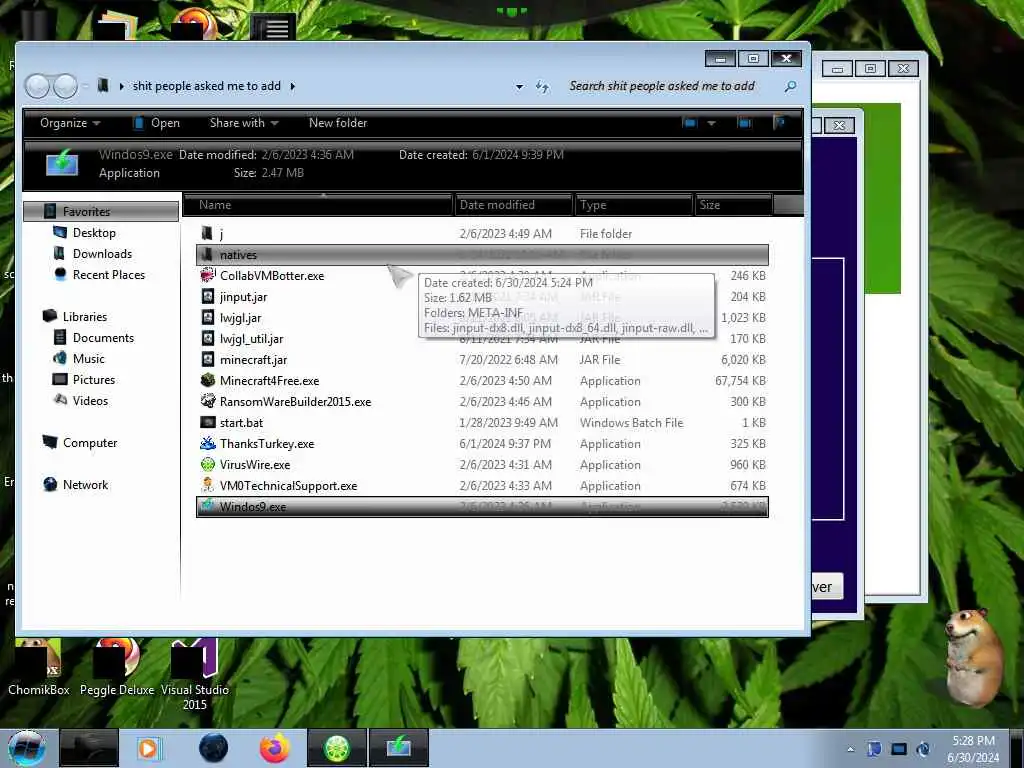Open the change view dropdown arrow
1024x768 pixels.
pyautogui.click(x=711, y=123)
